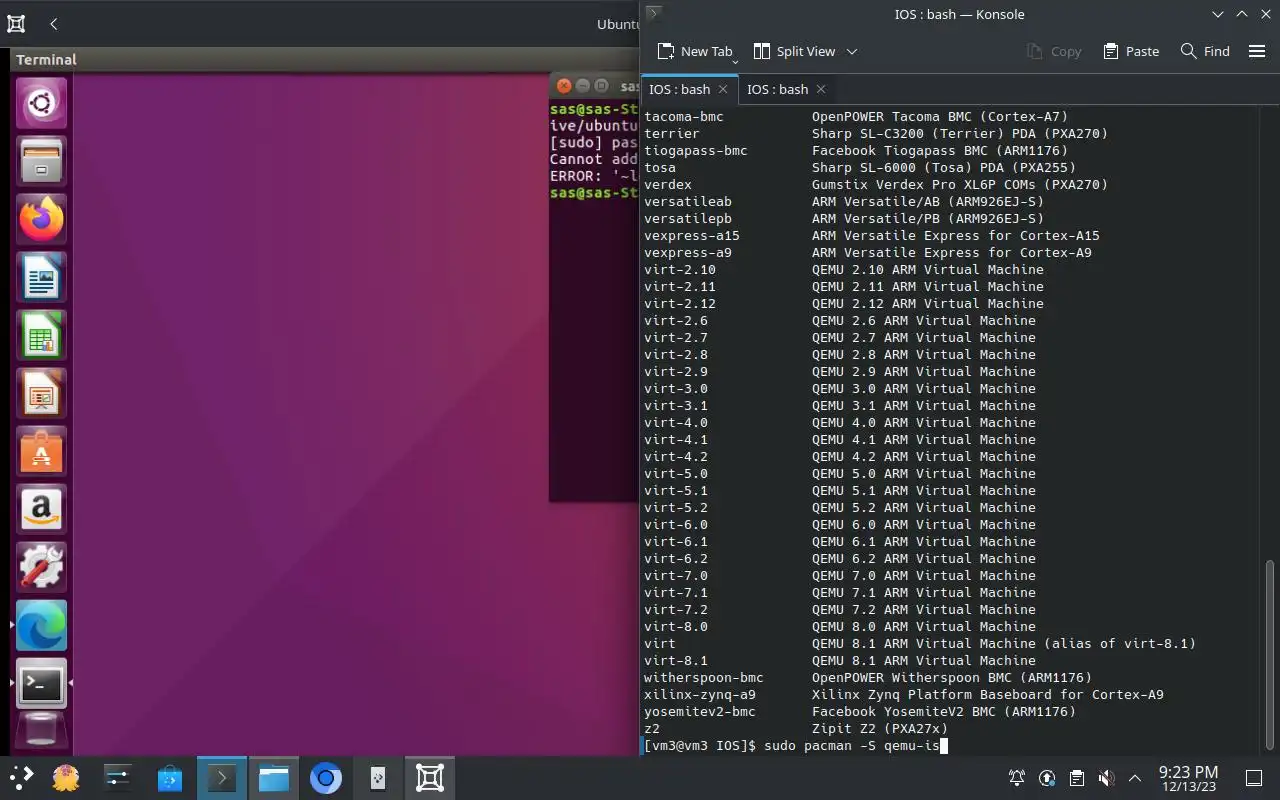Image resolution: width=1280 pixels, height=800 pixels.
Task: Switch to the second IOS : bash tab
Action: coord(777,89)
